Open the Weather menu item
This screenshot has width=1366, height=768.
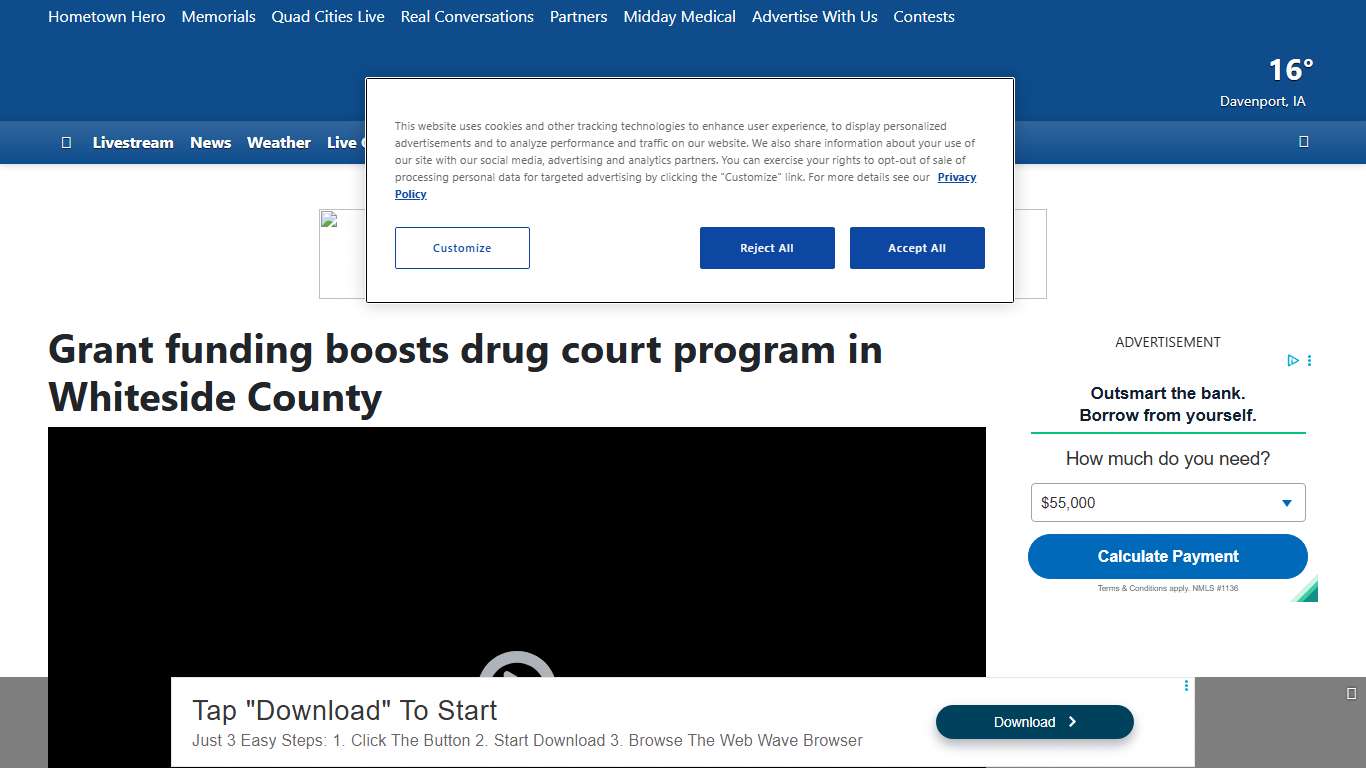click(278, 142)
